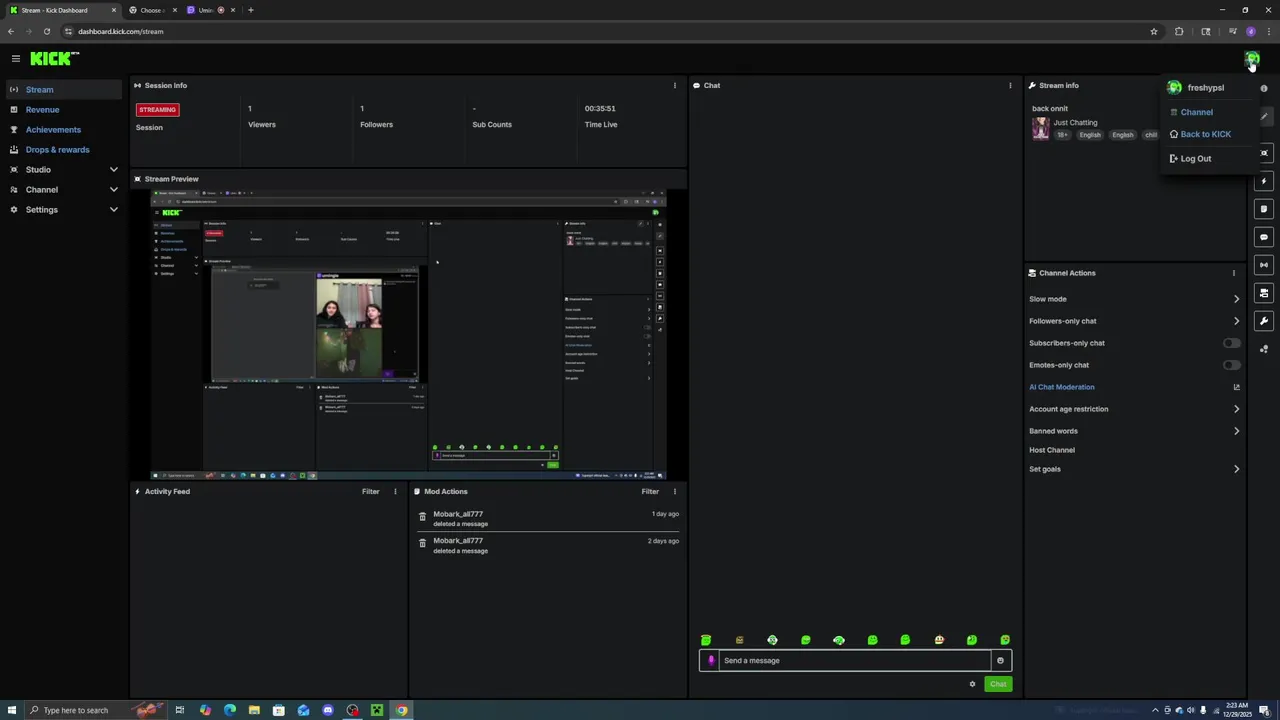Open the hamburger menu next to KICK logo
The width and height of the screenshot is (1280, 720).
(x=15, y=59)
